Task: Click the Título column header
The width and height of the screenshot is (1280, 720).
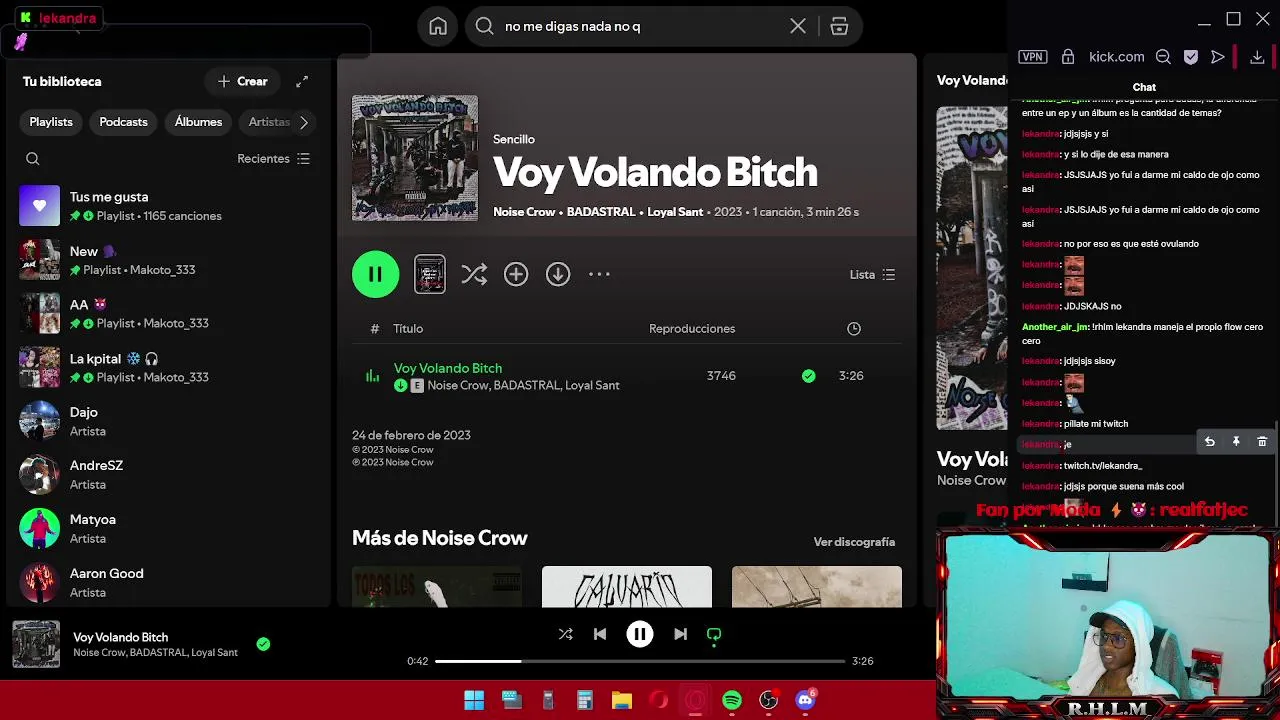Action: click(x=408, y=328)
